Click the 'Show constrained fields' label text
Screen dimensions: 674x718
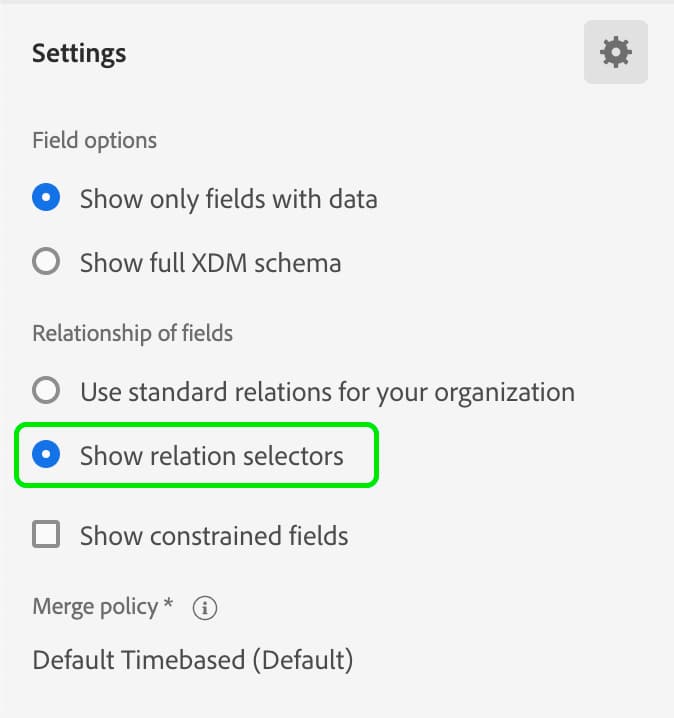point(214,536)
